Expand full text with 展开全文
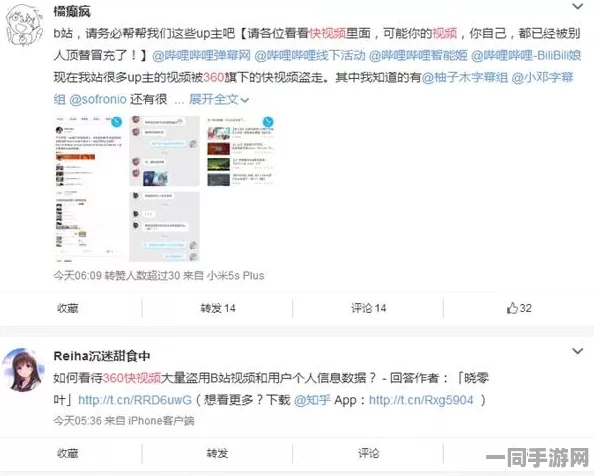The image size is (594, 476). 219,99
